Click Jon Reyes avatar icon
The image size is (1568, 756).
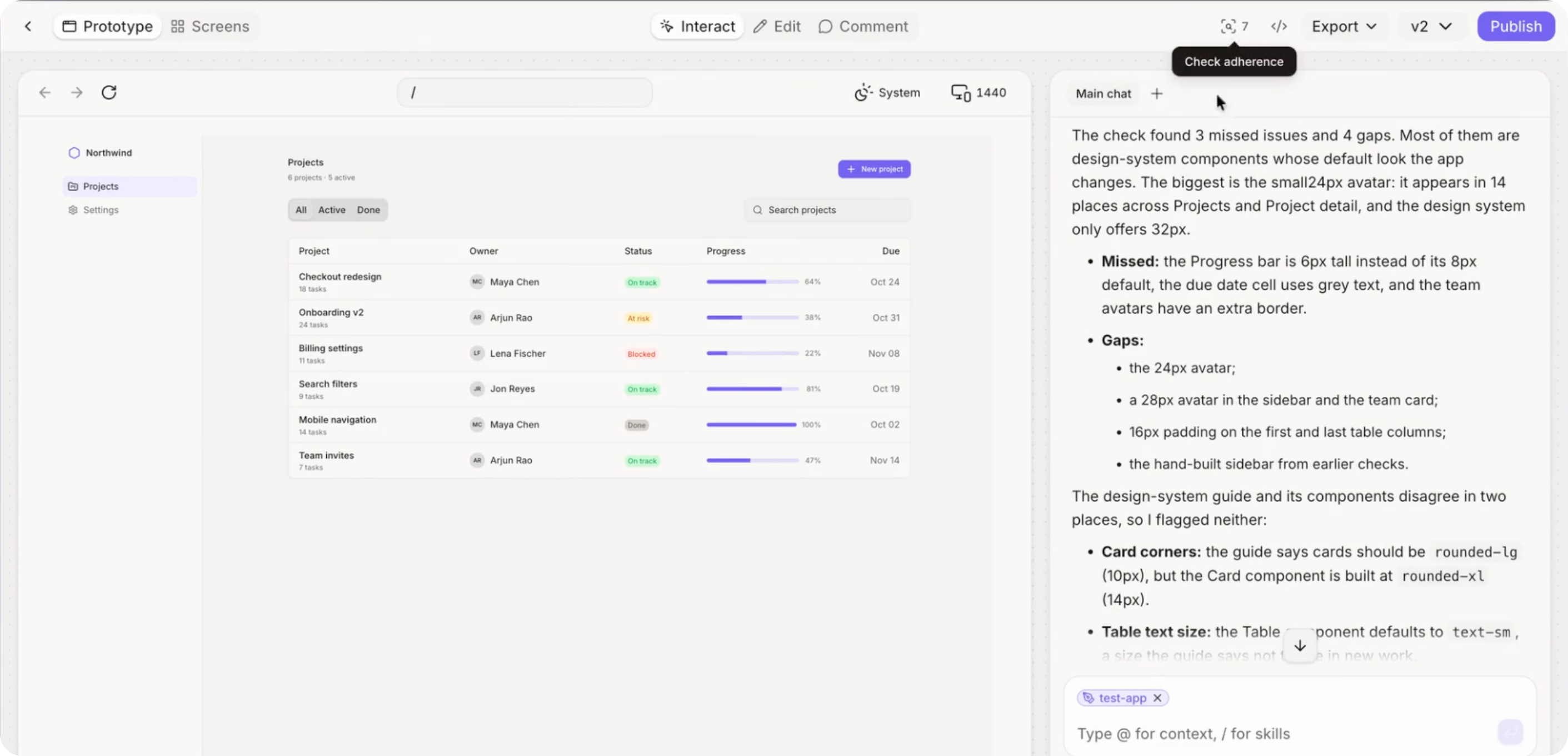pos(477,389)
